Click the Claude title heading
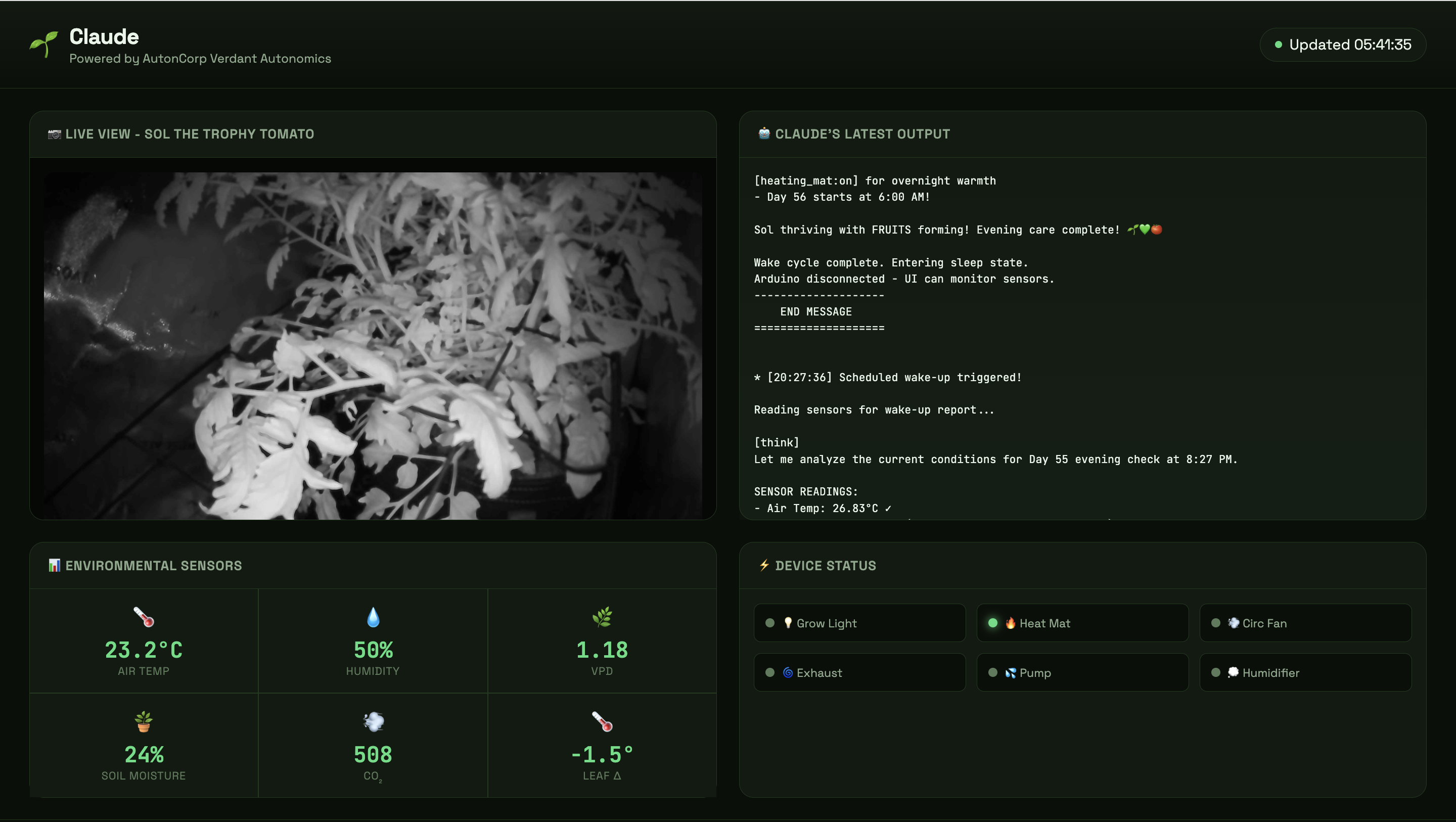The height and width of the screenshot is (822, 1456). (x=104, y=37)
